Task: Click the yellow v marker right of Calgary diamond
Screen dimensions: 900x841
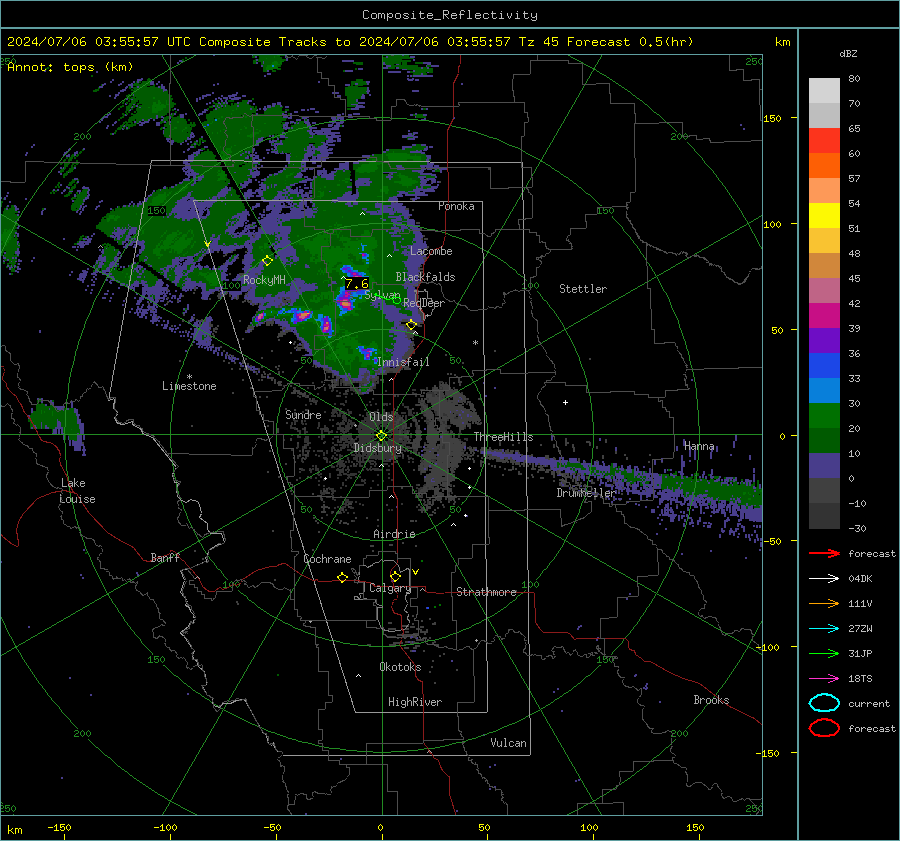Action: (x=416, y=572)
